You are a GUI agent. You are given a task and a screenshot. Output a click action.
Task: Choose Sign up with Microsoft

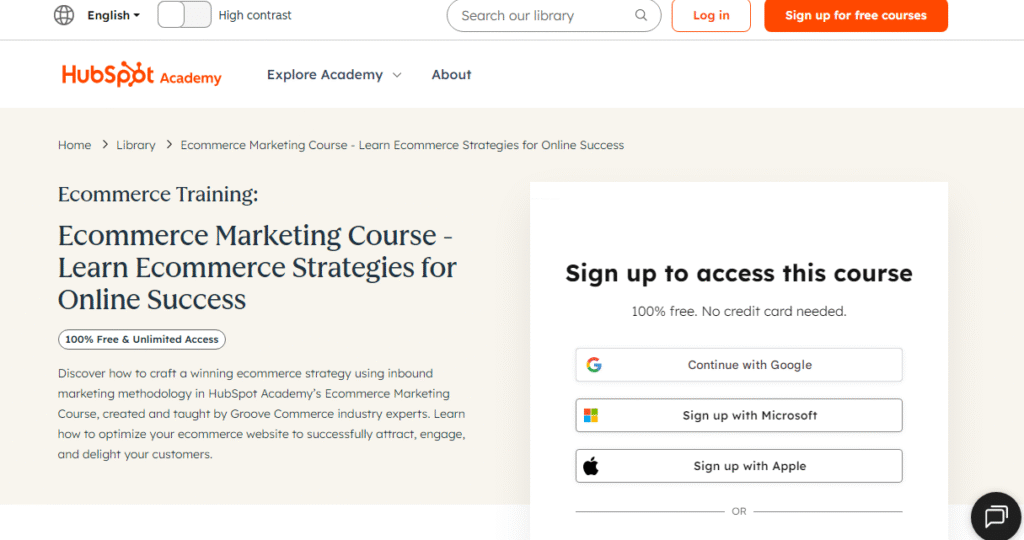749,415
